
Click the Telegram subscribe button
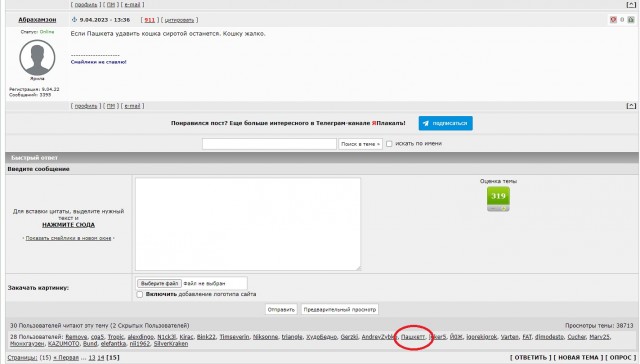tap(445, 123)
